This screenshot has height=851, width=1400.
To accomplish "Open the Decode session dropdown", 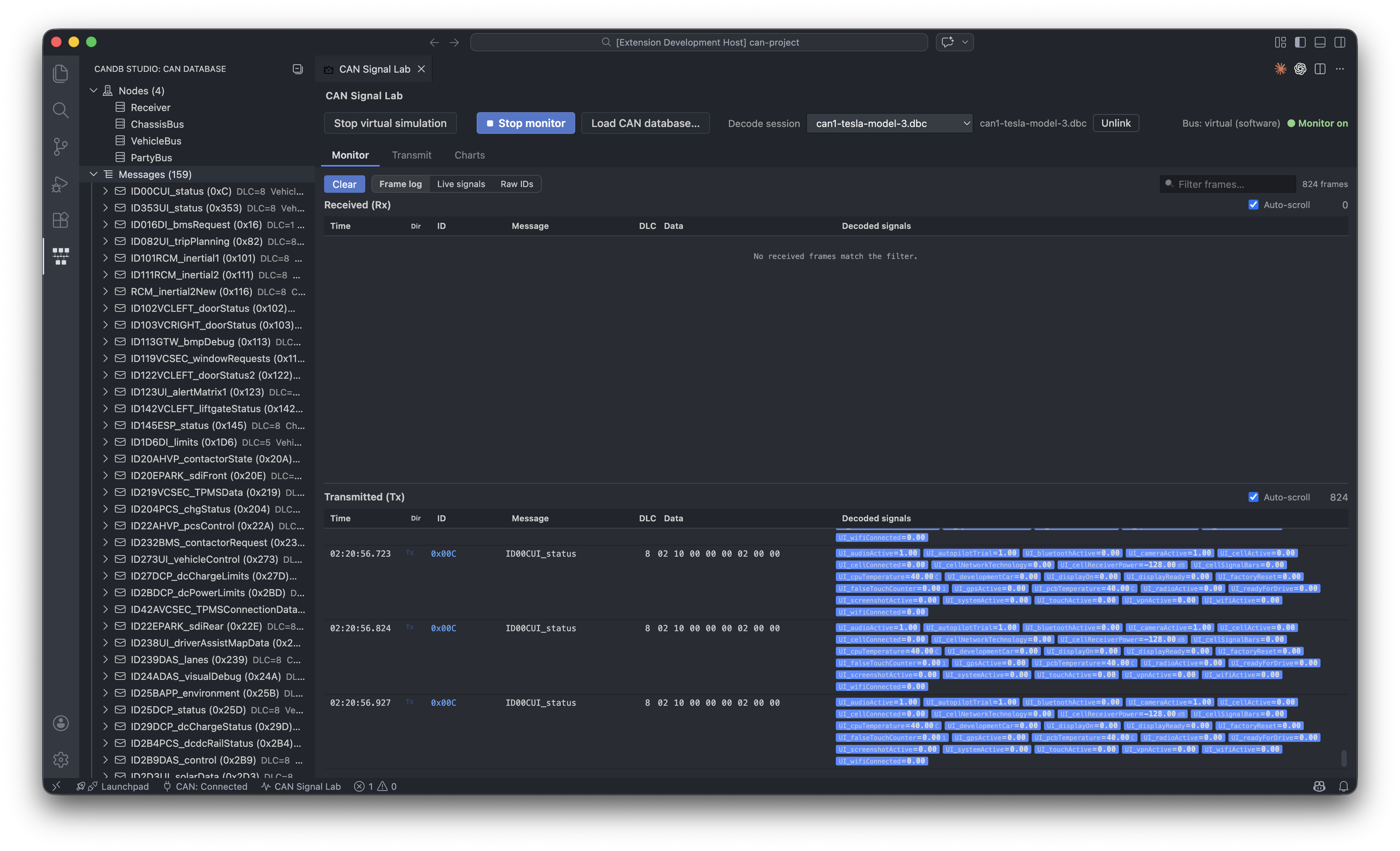I will tap(889, 123).
